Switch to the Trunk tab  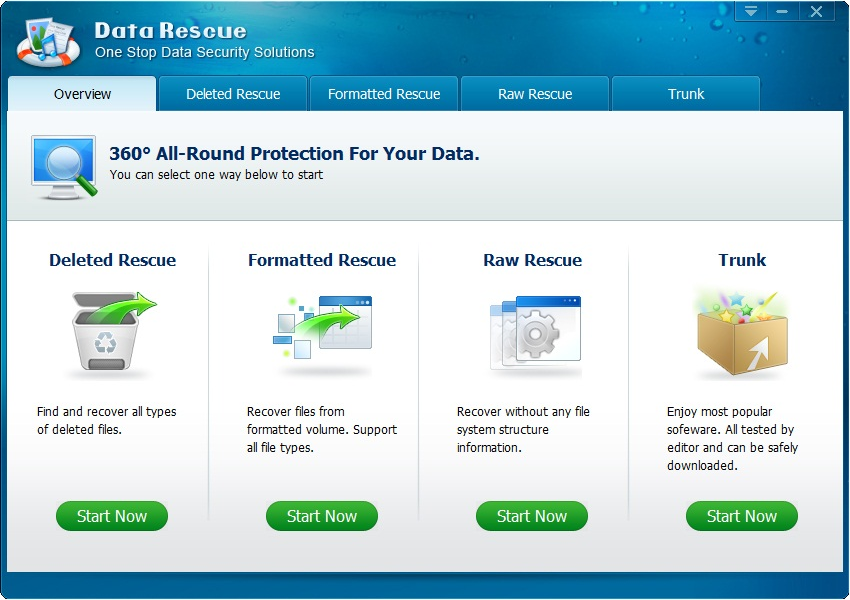686,94
